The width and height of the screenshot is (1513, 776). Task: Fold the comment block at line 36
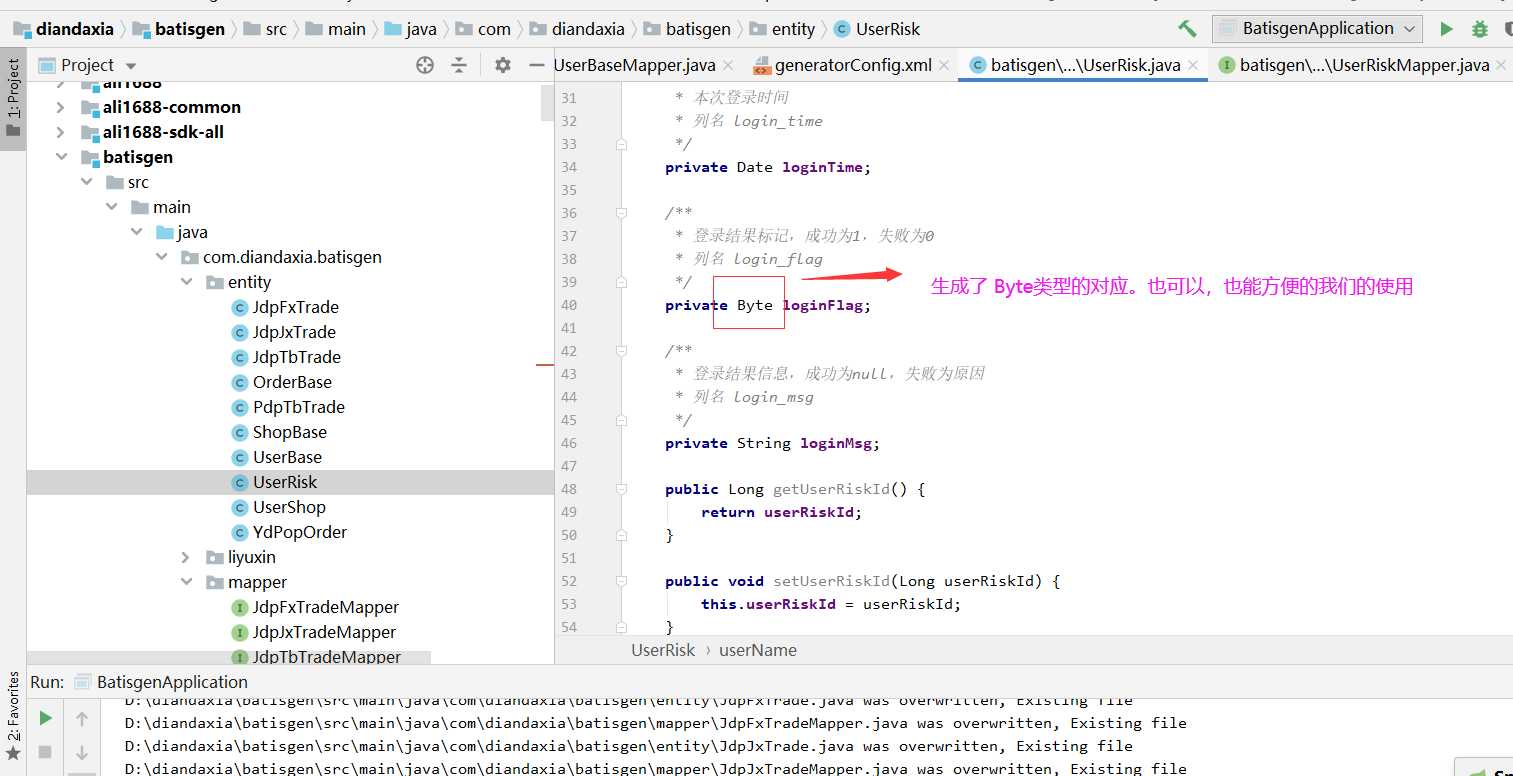tap(621, 213)
